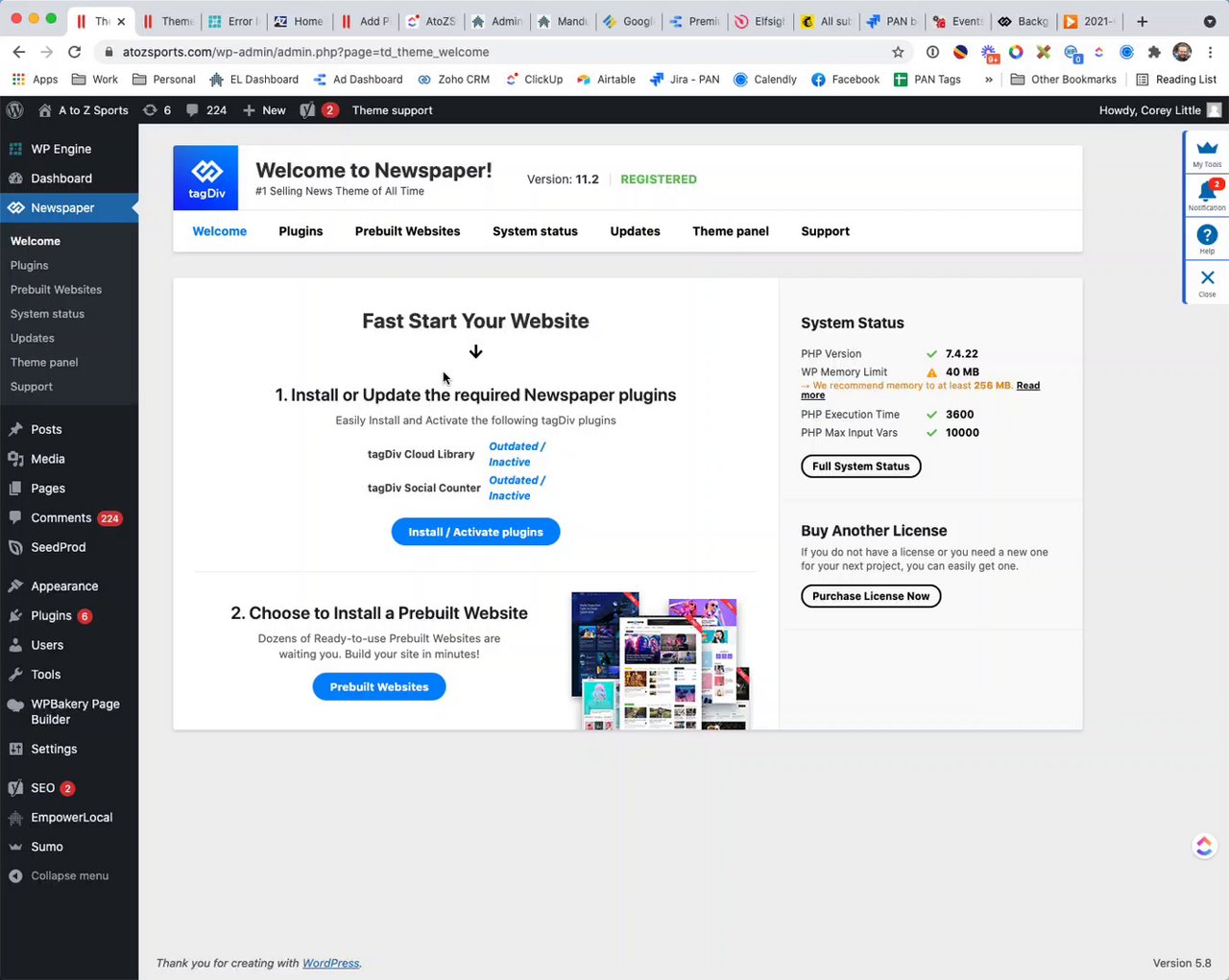Open comments bubble showing 224 in admin bar
The width and height of the screenshot is (1229, 980).
click(x=206, y=110)
